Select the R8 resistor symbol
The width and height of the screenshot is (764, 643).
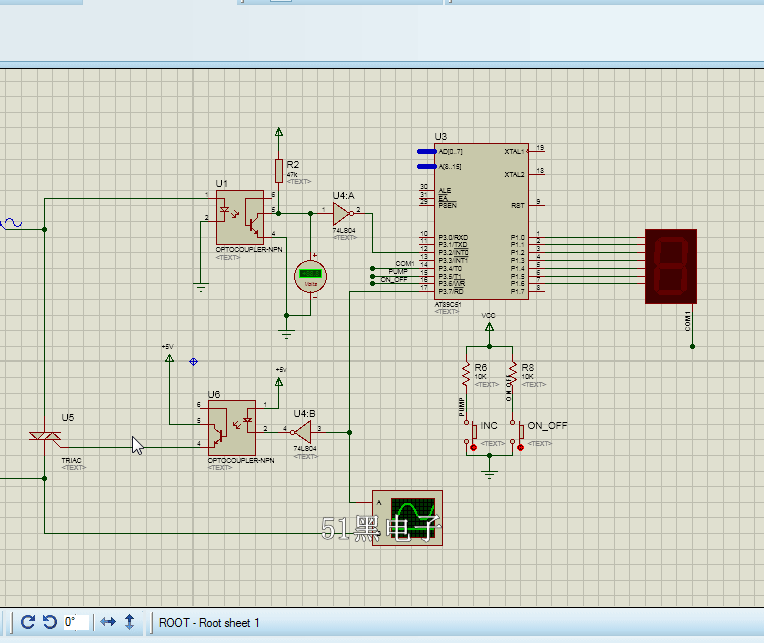(513, 374)
